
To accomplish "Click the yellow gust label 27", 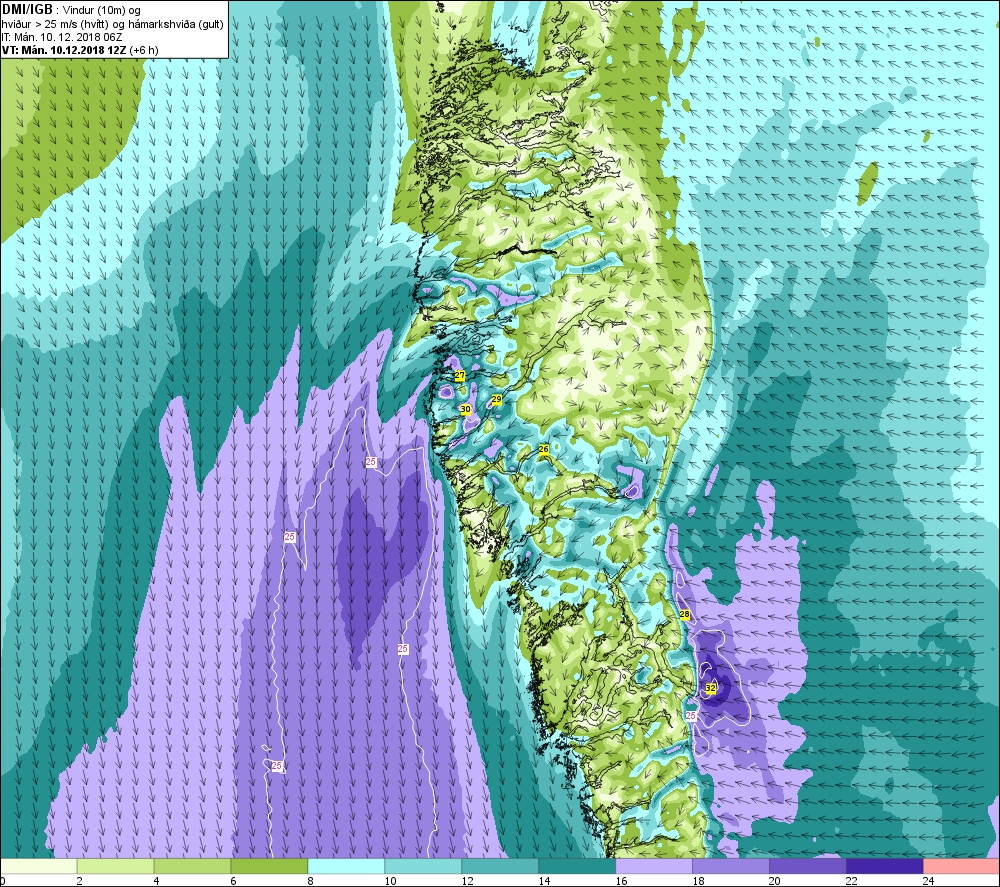I will [460, 376].
